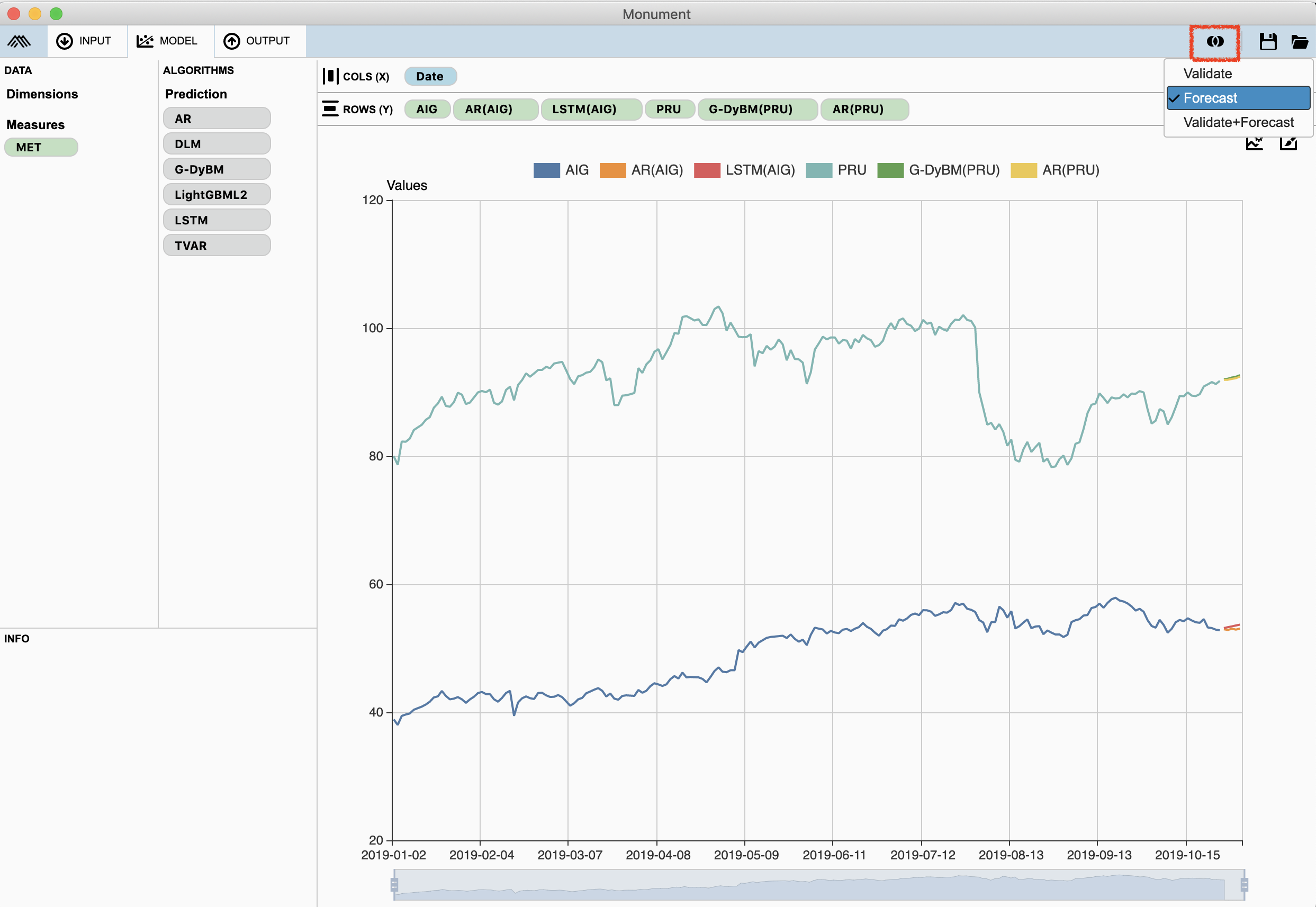
Task: Click the INFO panel label
Action: pyautogui.click(x=16, y=638)
